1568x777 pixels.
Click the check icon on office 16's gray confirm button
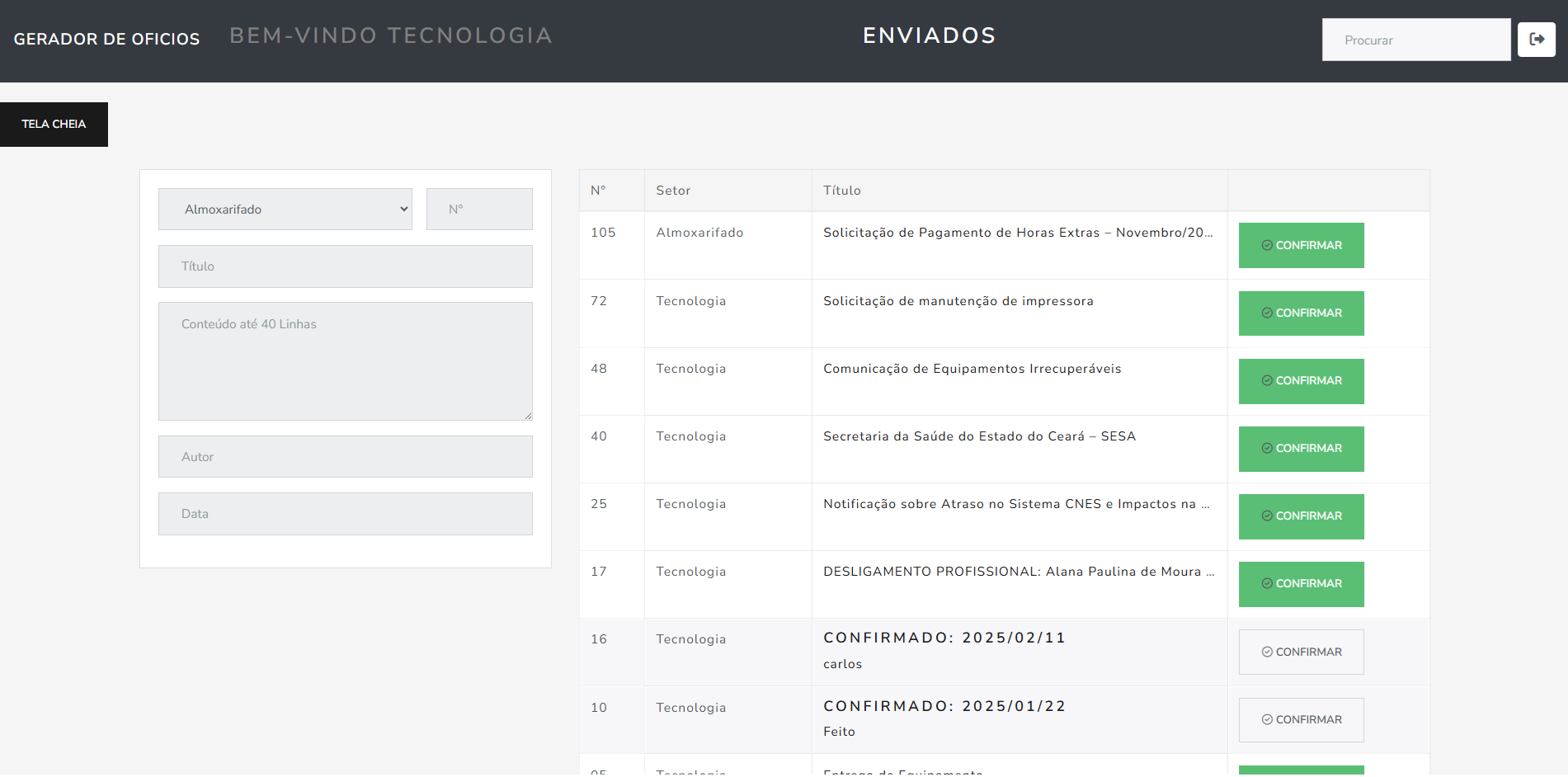click(1265, 651)
